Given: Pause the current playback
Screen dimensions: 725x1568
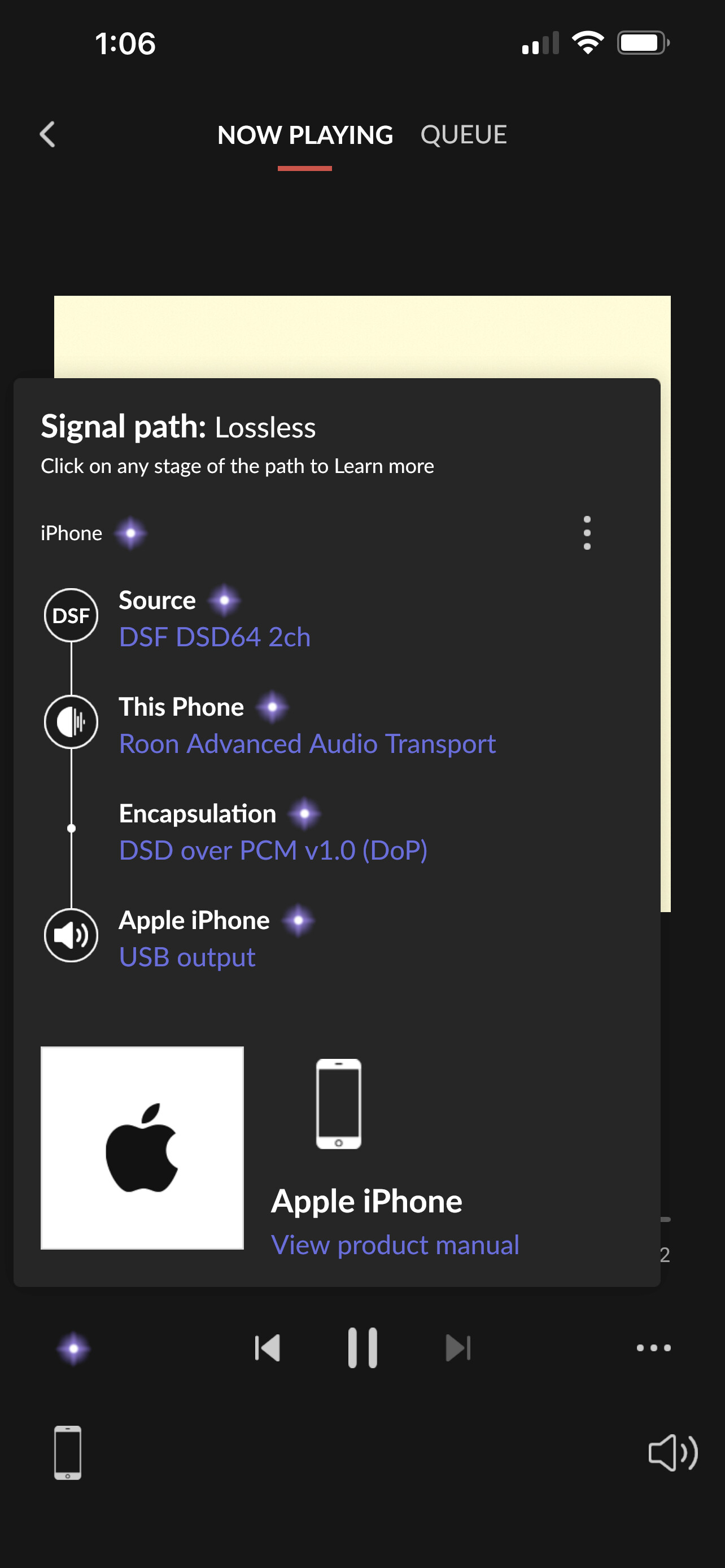Looking at the screenshot, I should [363, 1348].
